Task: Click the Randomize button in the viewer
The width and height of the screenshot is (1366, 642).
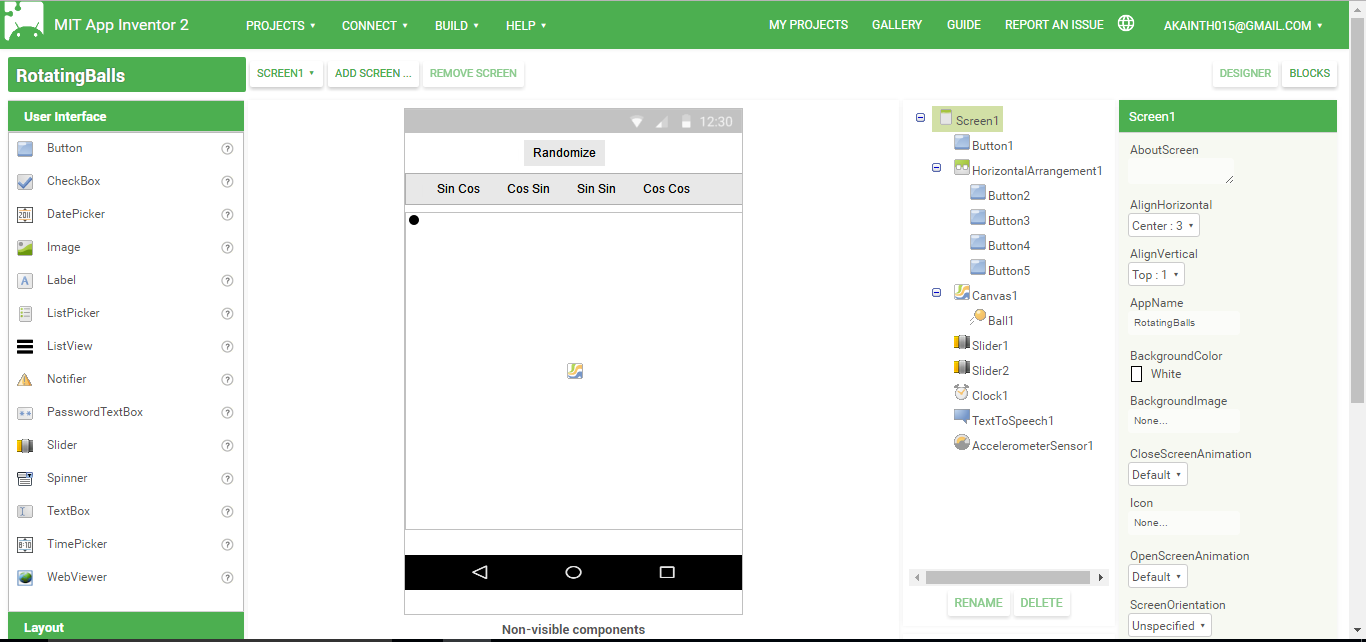Action: [564, 153]
